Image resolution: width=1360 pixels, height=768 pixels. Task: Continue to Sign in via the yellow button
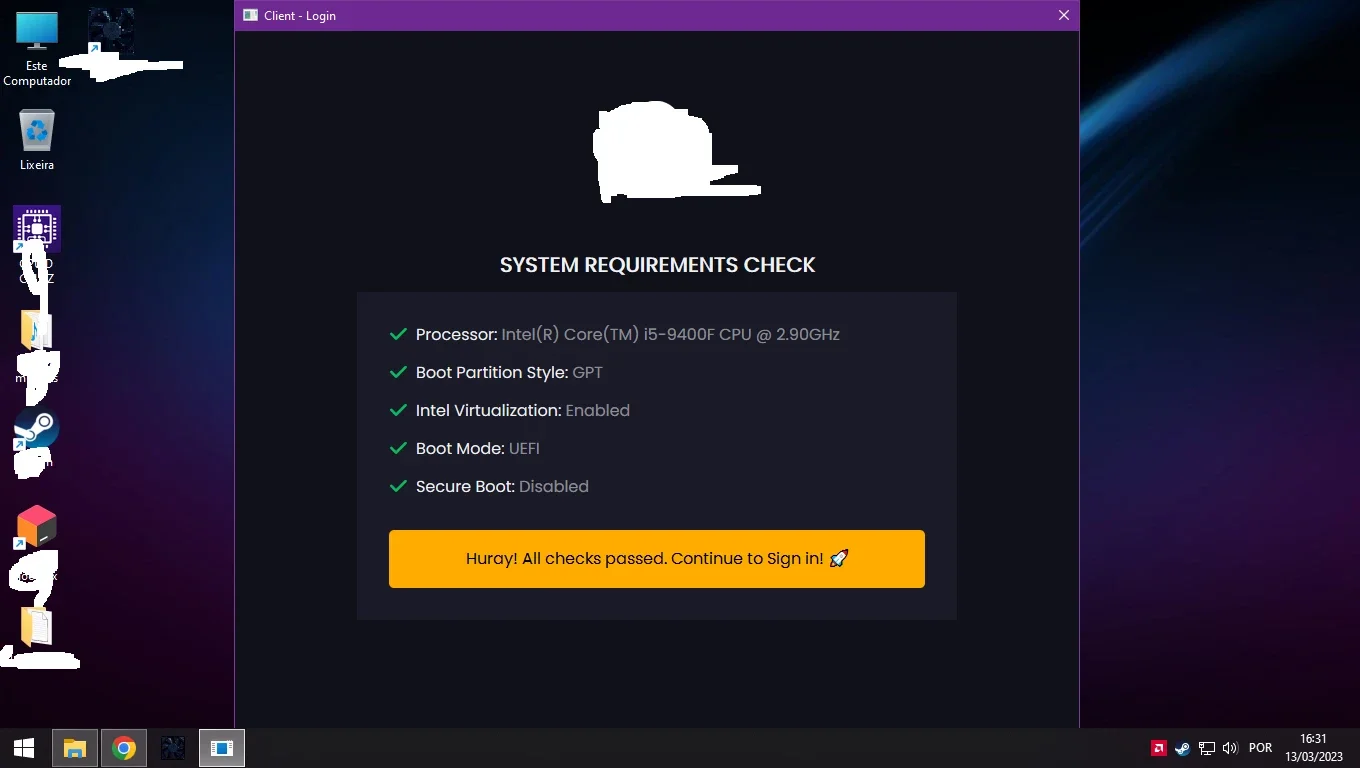coord(657,559)
